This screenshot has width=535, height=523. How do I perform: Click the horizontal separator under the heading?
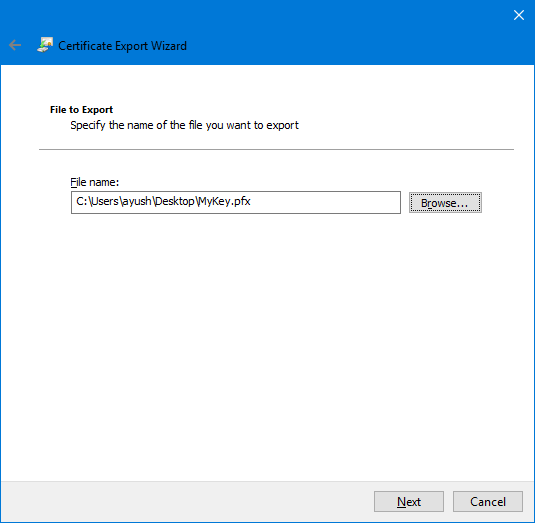(x=276, y=149)
